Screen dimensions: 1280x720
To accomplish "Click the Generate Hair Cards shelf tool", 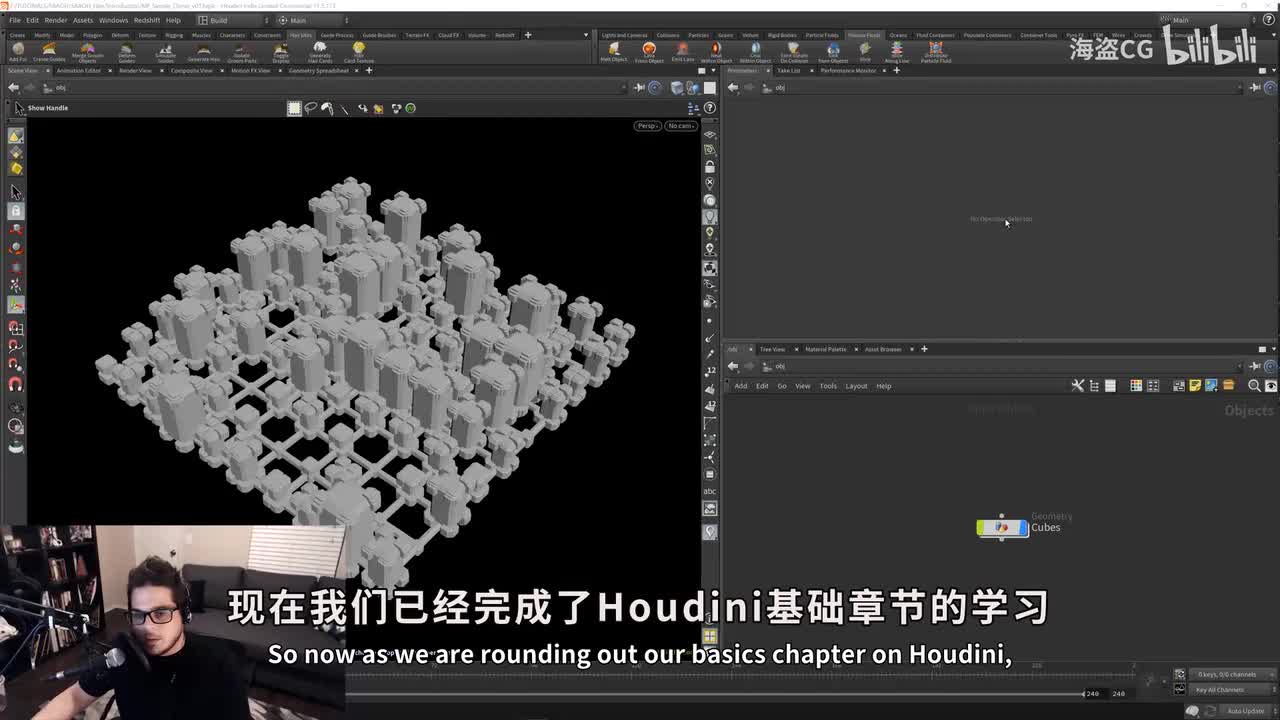I will click(x=319, y=52).
